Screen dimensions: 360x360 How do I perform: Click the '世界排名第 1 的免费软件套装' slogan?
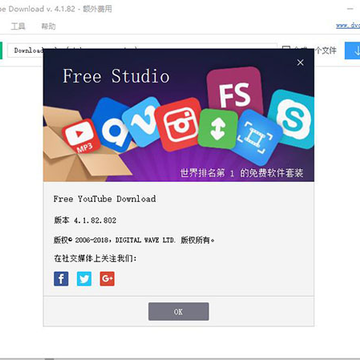pos(242,173)
